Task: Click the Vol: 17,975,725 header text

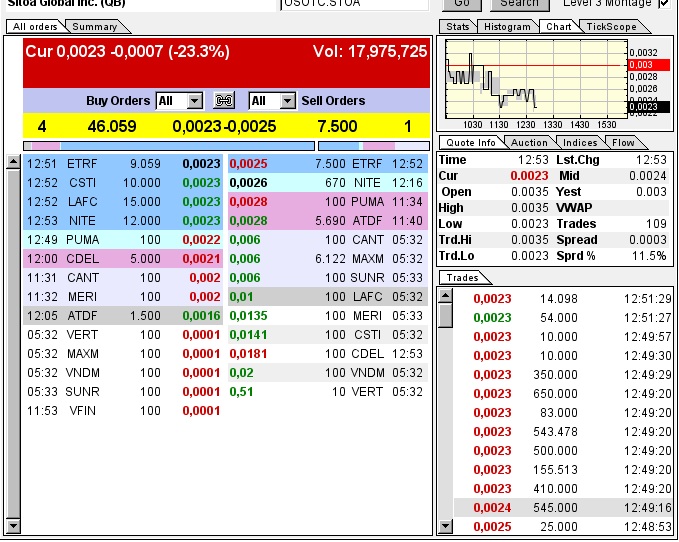Action: coord(370,52)
